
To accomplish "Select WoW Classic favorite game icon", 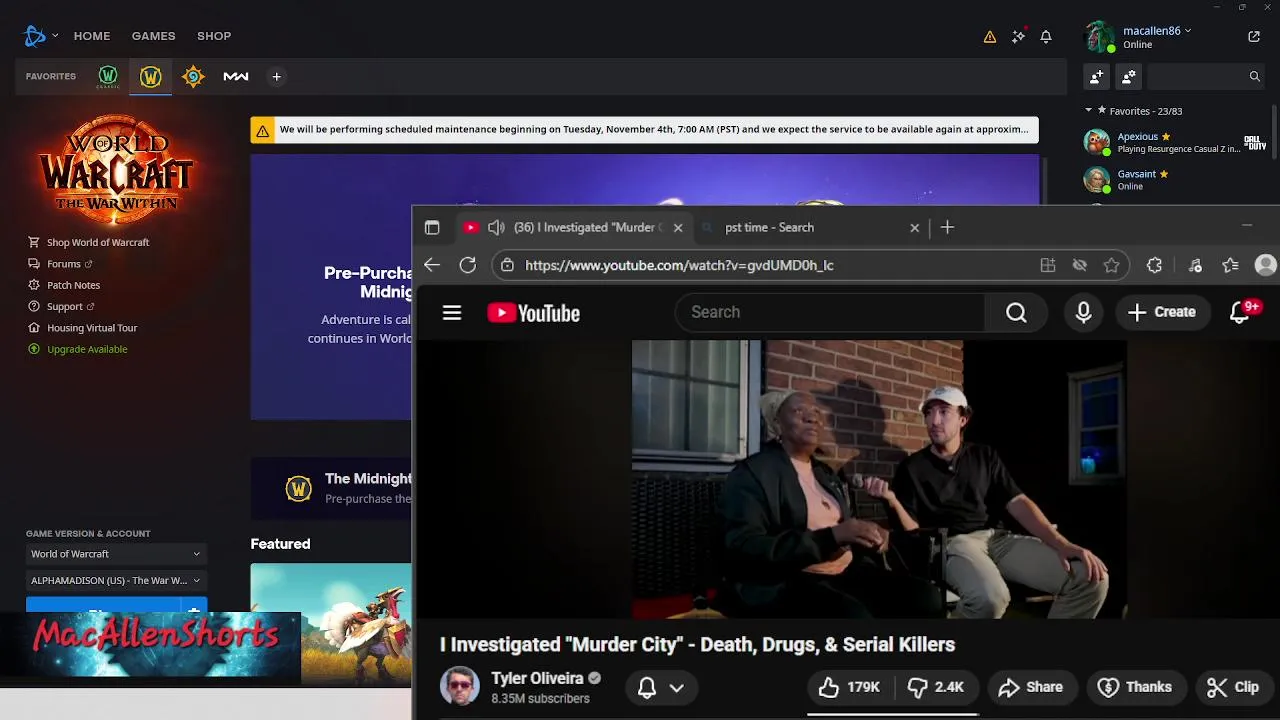I will [x=108, y=76].
